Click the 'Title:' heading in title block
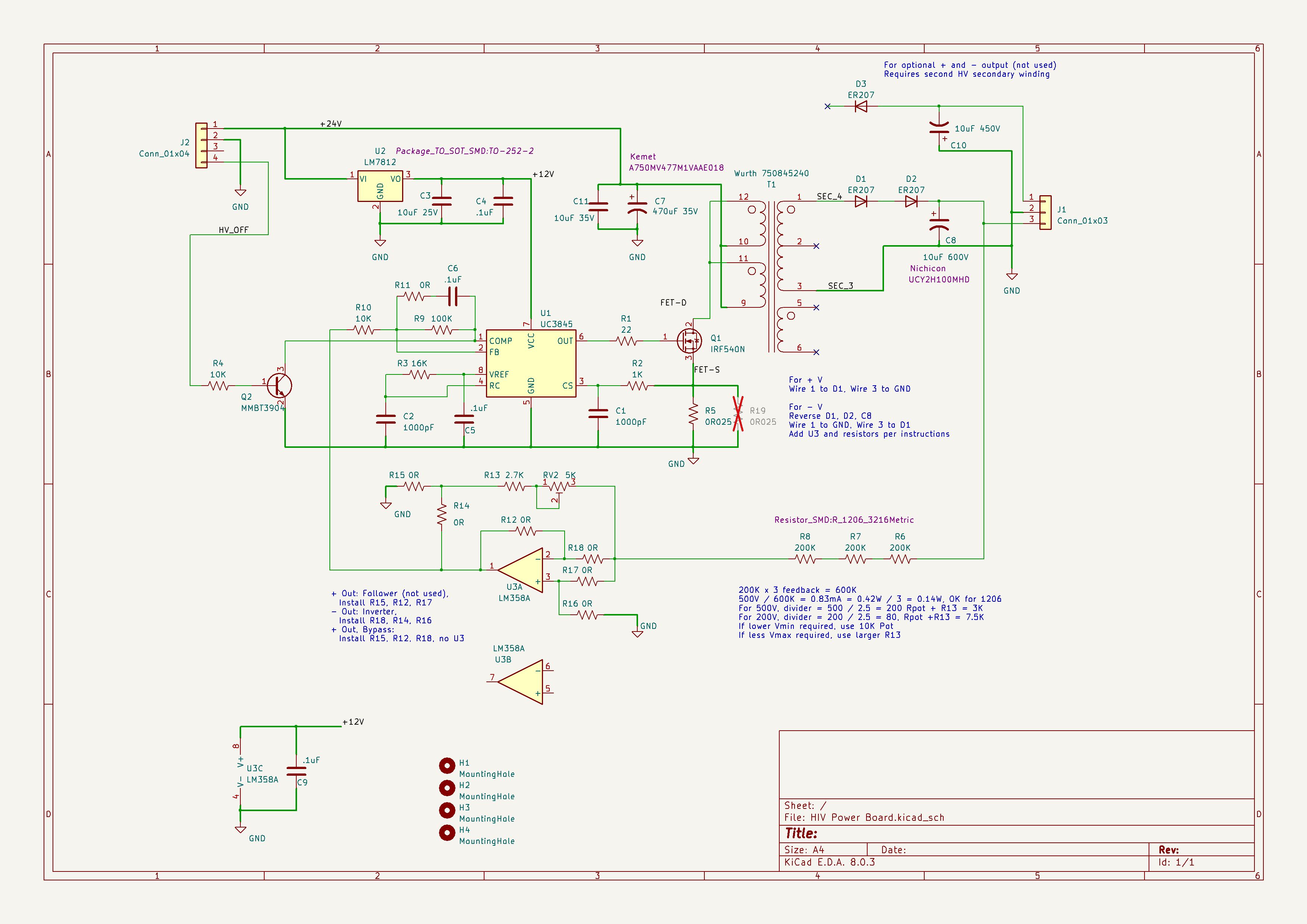The image size is (1307, 924). (801, 833)
